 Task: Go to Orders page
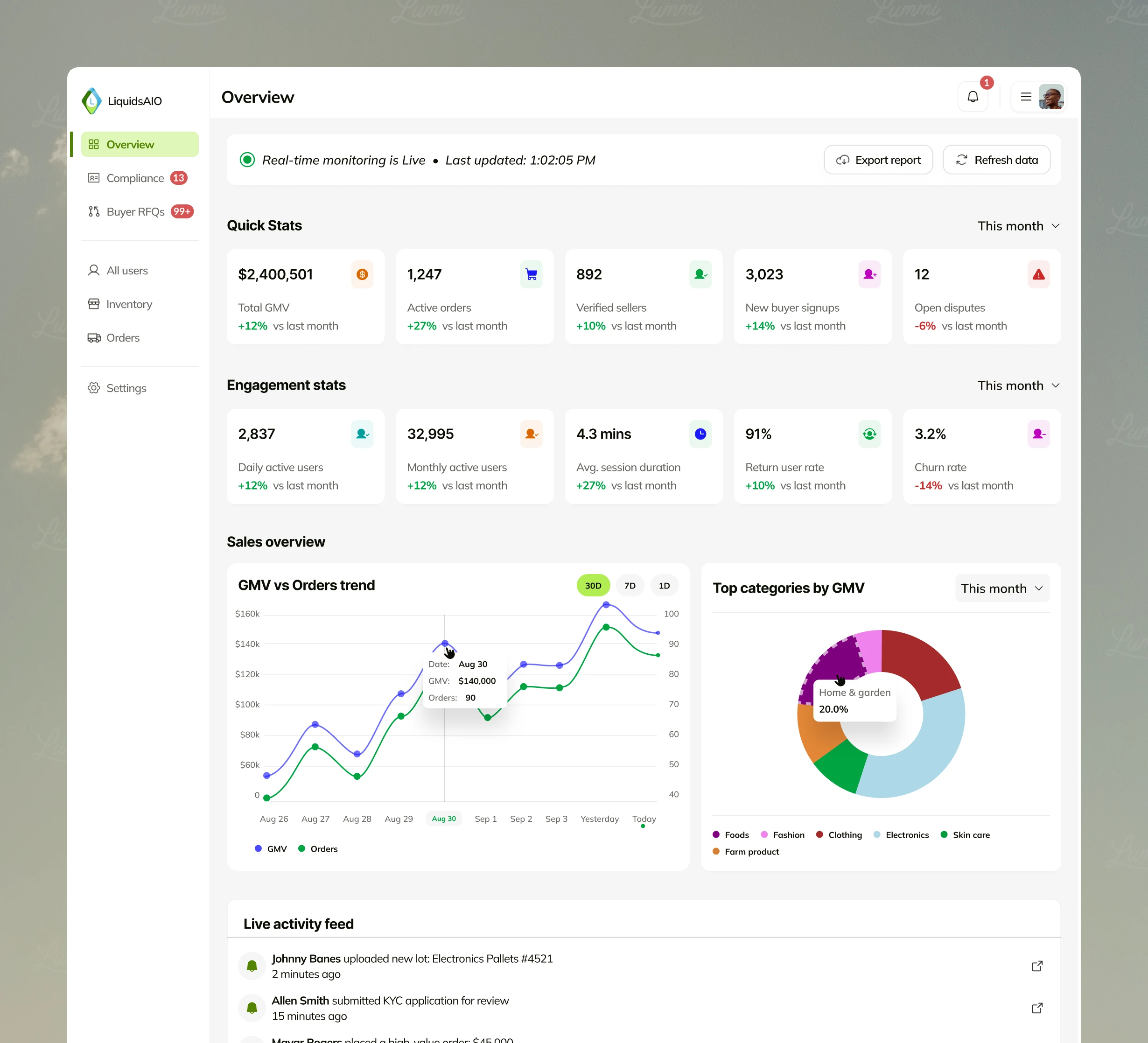[x=140, y=337]
